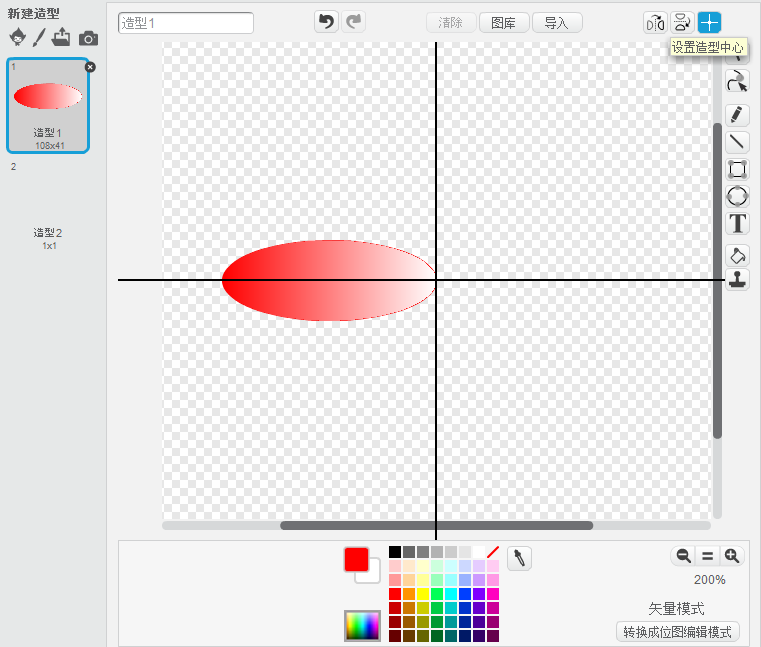Select the Ellipse tool

737,196
